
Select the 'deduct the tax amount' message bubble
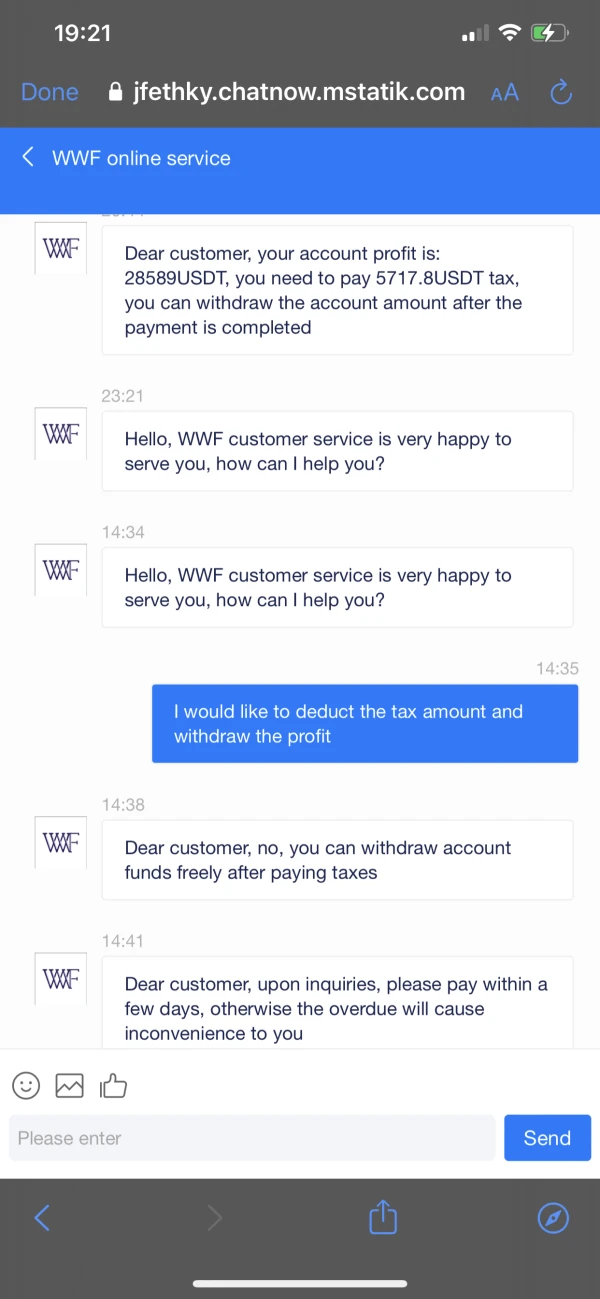pos(365,724)
